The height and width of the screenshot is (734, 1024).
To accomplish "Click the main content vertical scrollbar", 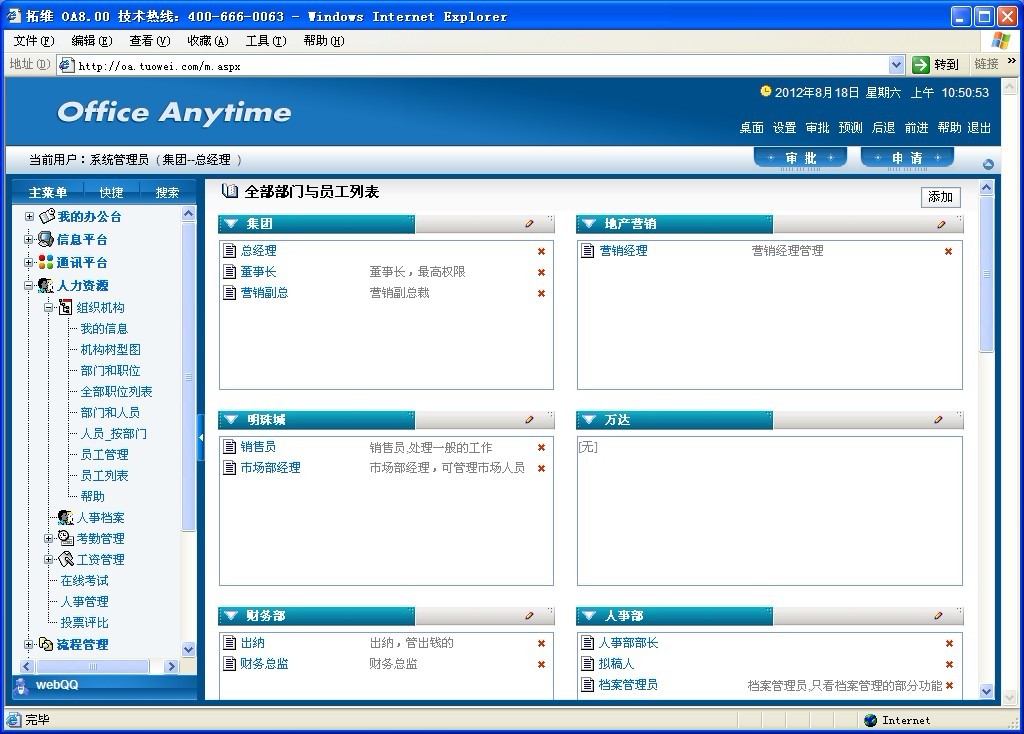I will [x=986, y=440].
